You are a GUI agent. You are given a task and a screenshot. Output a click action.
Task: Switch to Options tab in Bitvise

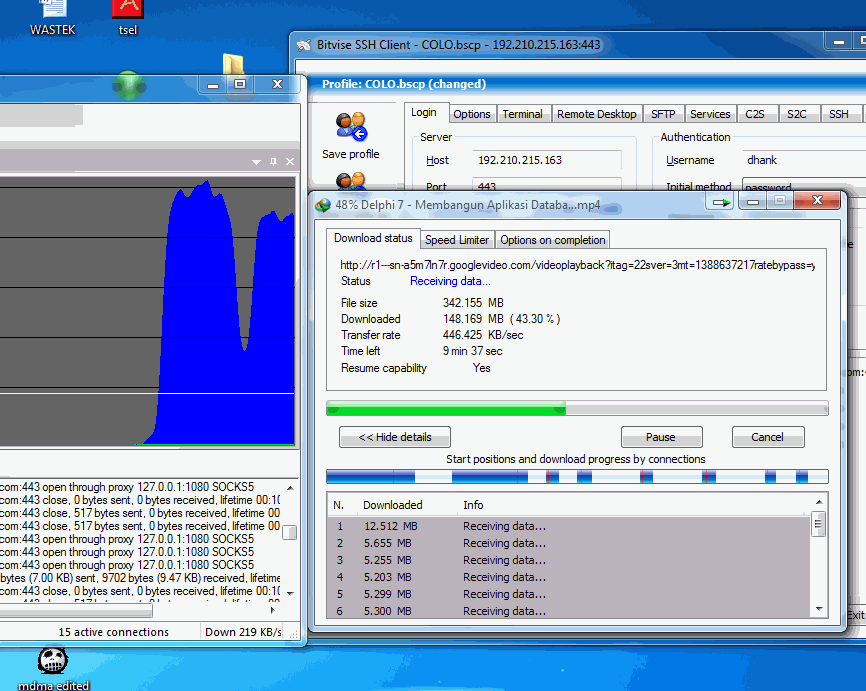[472, 114]
